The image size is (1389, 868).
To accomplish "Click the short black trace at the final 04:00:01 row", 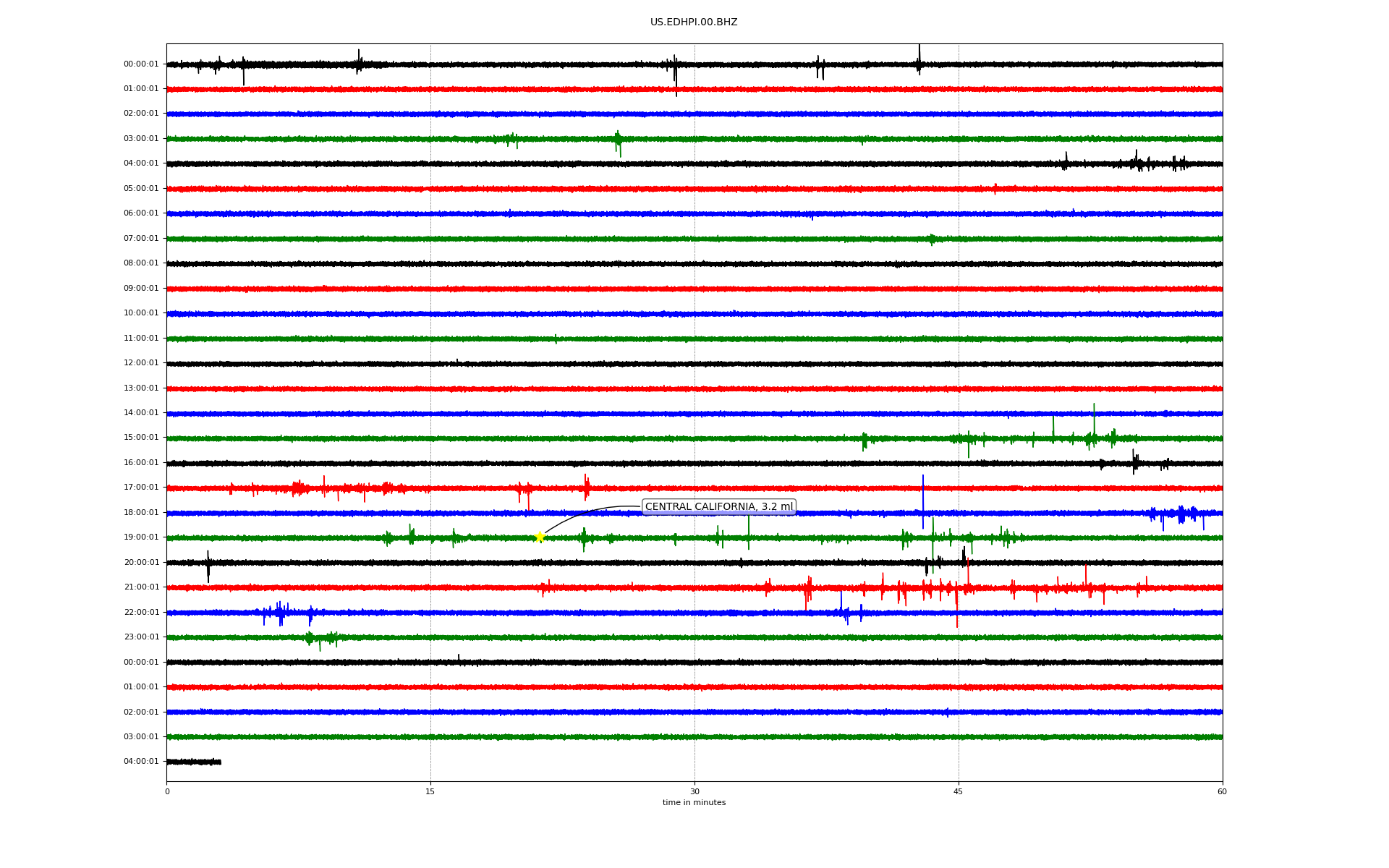I will (194, 762).
